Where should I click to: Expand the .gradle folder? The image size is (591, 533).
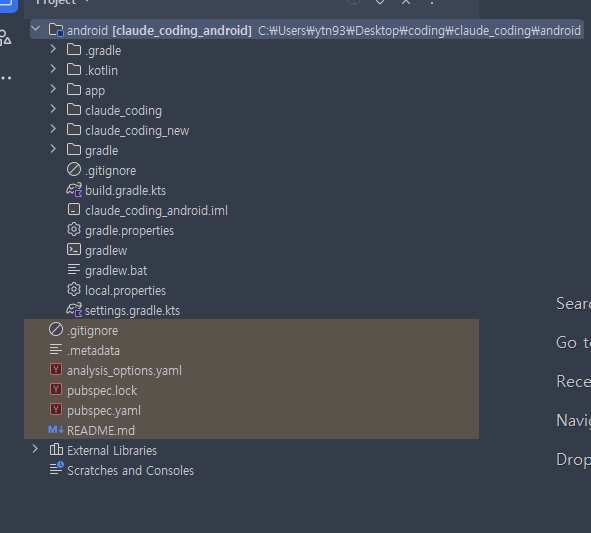pos(53,49)
